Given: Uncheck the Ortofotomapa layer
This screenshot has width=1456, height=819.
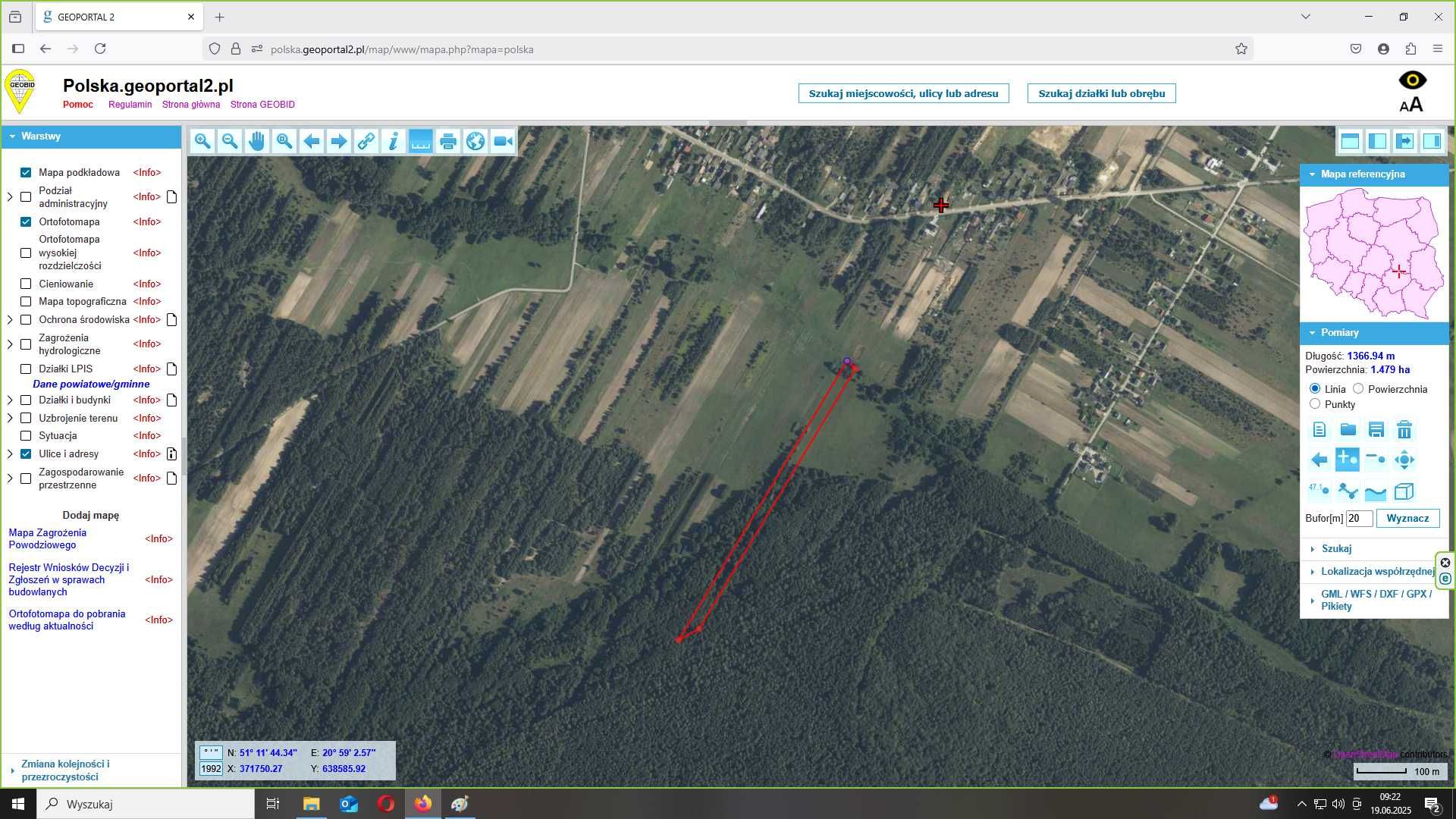Looking at the screenshot, I should [x=26, y=221].
